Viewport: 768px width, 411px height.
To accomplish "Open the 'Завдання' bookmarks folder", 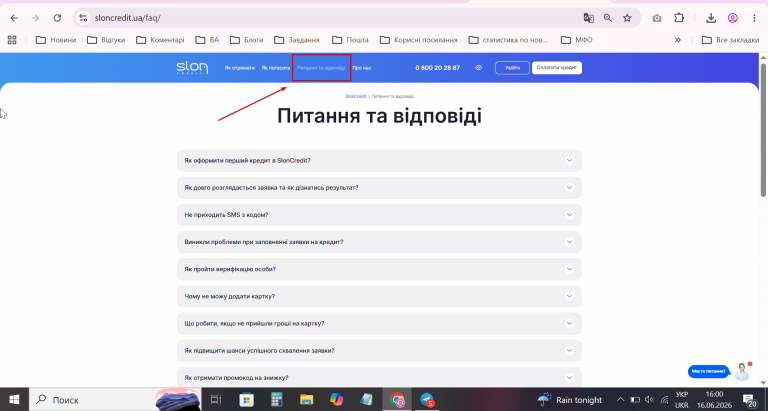I will 297,40.
